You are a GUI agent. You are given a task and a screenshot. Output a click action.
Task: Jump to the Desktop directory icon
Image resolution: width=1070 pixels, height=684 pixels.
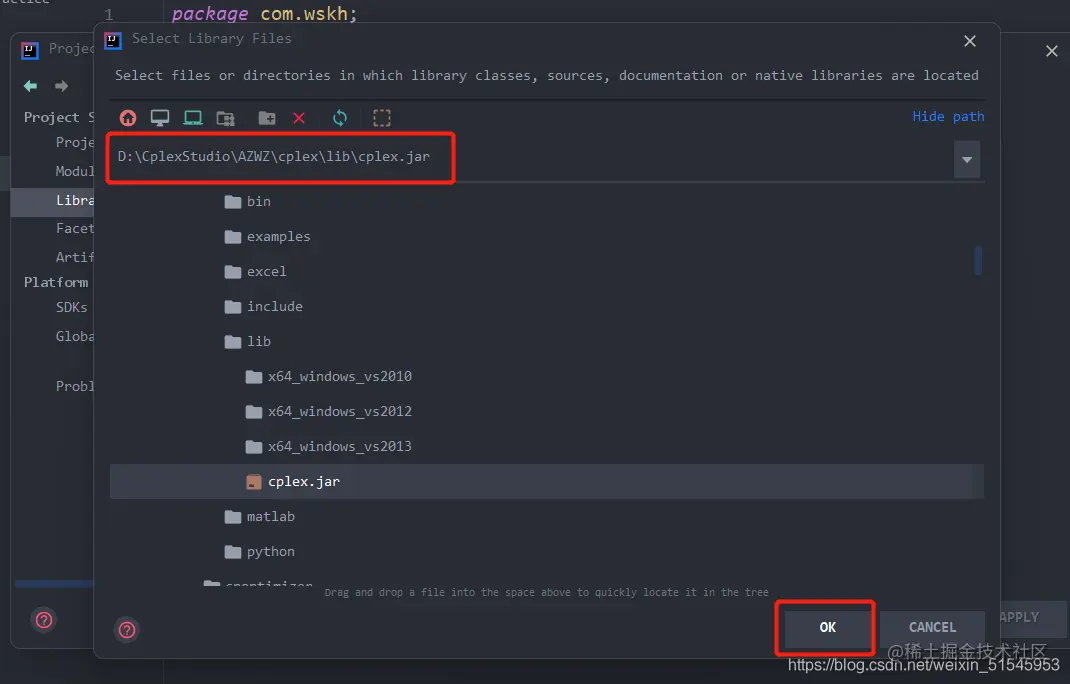coord(160,118)
